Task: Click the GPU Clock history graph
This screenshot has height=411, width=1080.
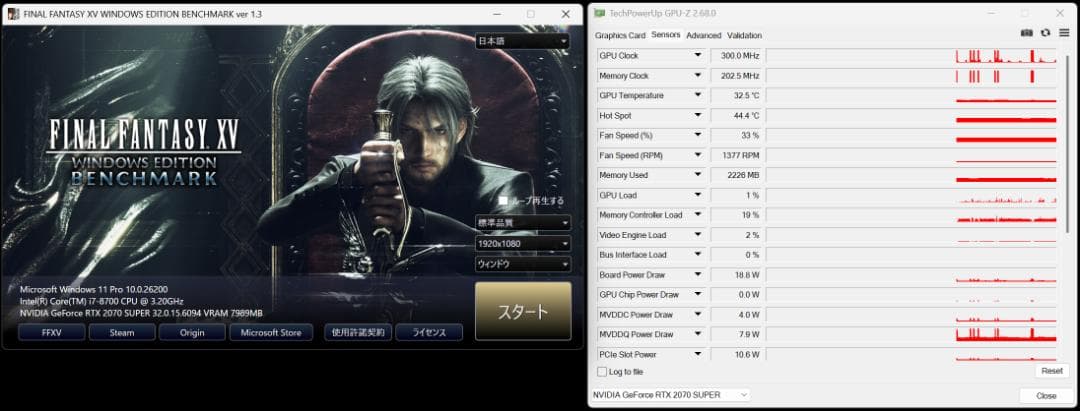Action: (911, 55)
